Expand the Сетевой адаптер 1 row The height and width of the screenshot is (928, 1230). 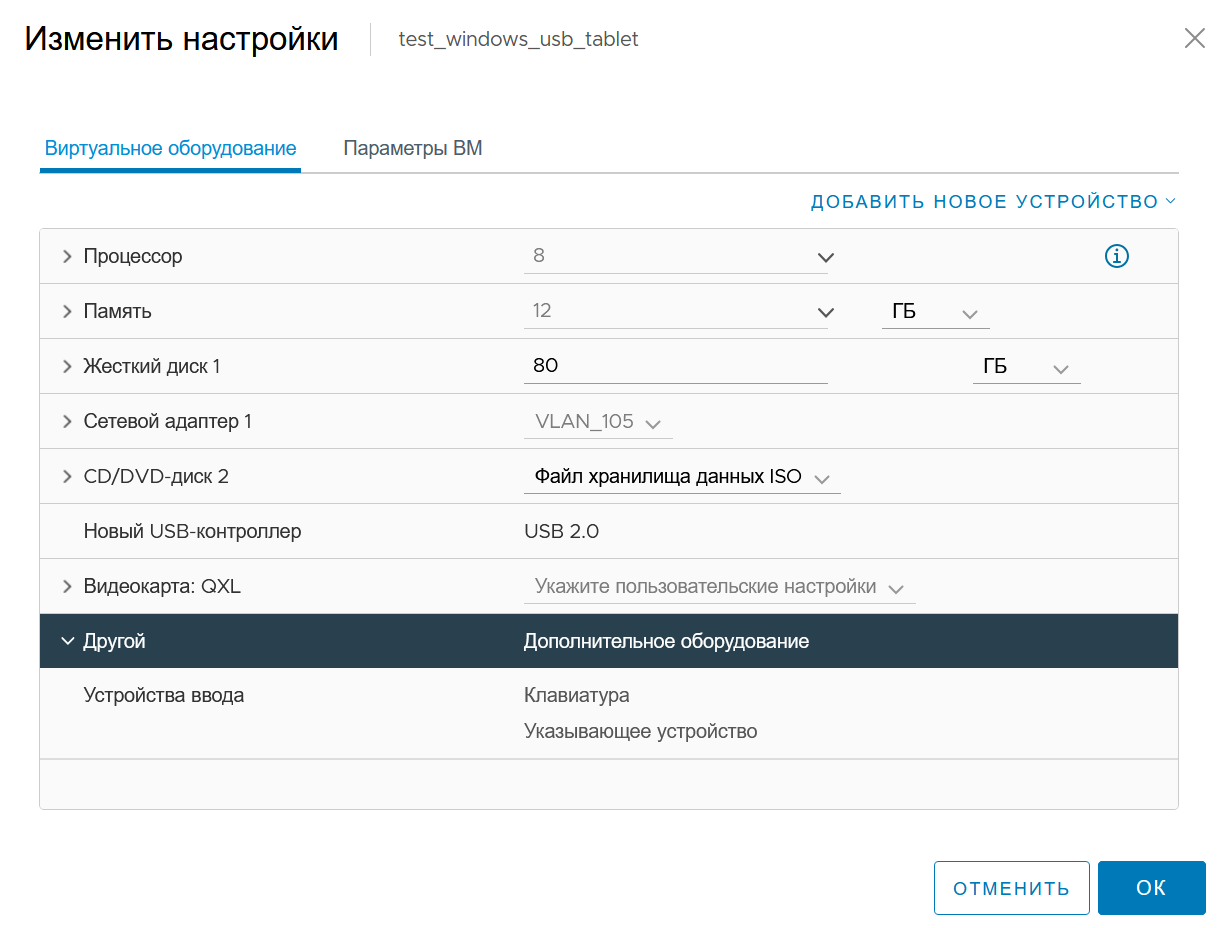coord(67,422)
